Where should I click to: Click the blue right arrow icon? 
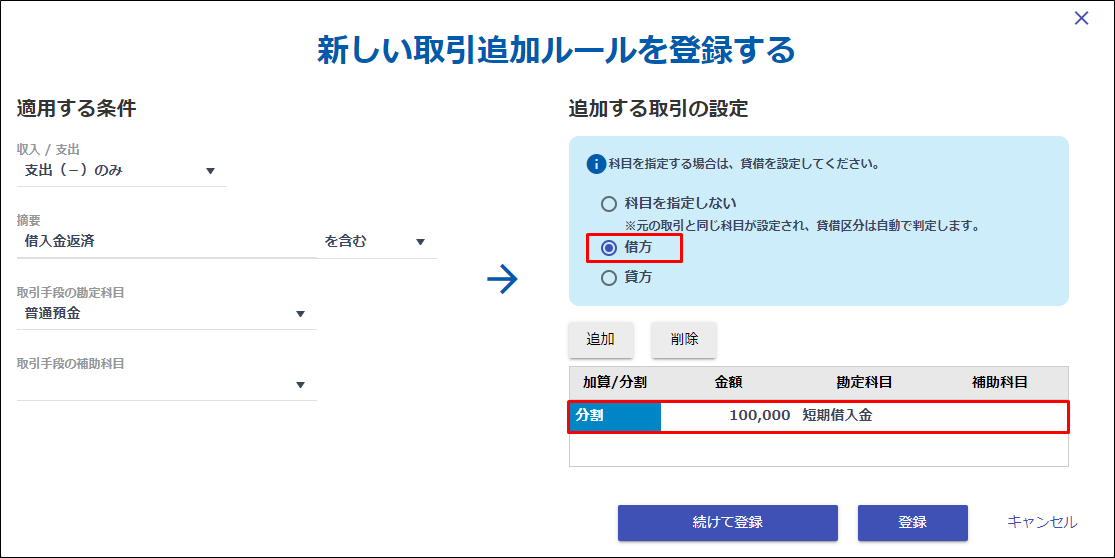coord(502,279)
